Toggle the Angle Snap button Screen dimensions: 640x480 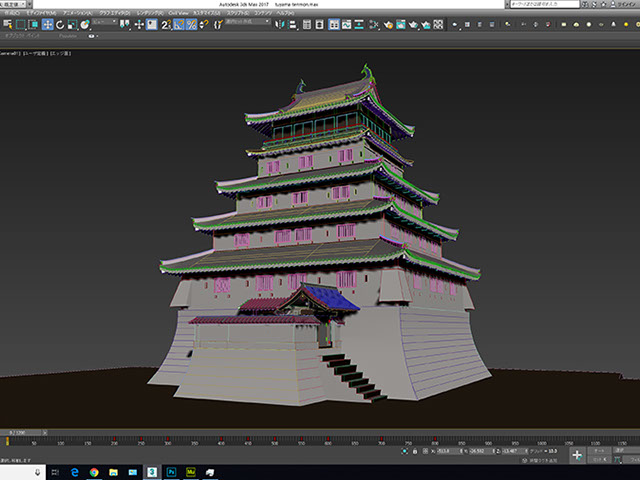[178, 25]
